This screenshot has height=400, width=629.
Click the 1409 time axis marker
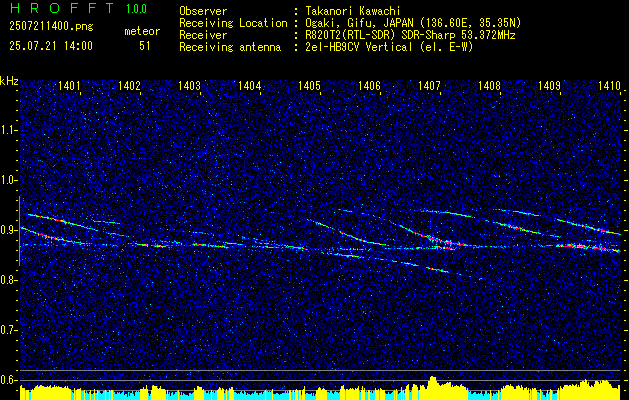pyautogui.click(x=549, y=85)
